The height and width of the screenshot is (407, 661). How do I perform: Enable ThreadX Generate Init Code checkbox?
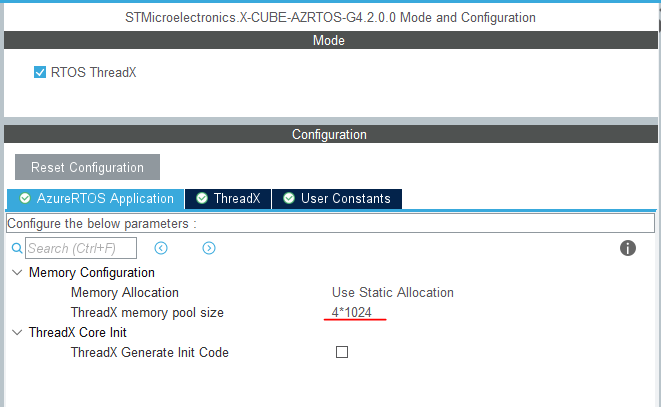click(x=342, y=352)
